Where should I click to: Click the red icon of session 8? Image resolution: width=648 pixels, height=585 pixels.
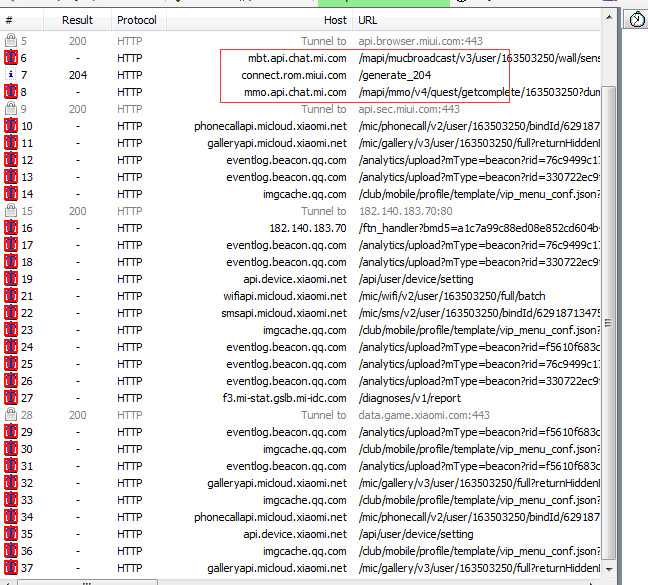click(x=11, y=92)
